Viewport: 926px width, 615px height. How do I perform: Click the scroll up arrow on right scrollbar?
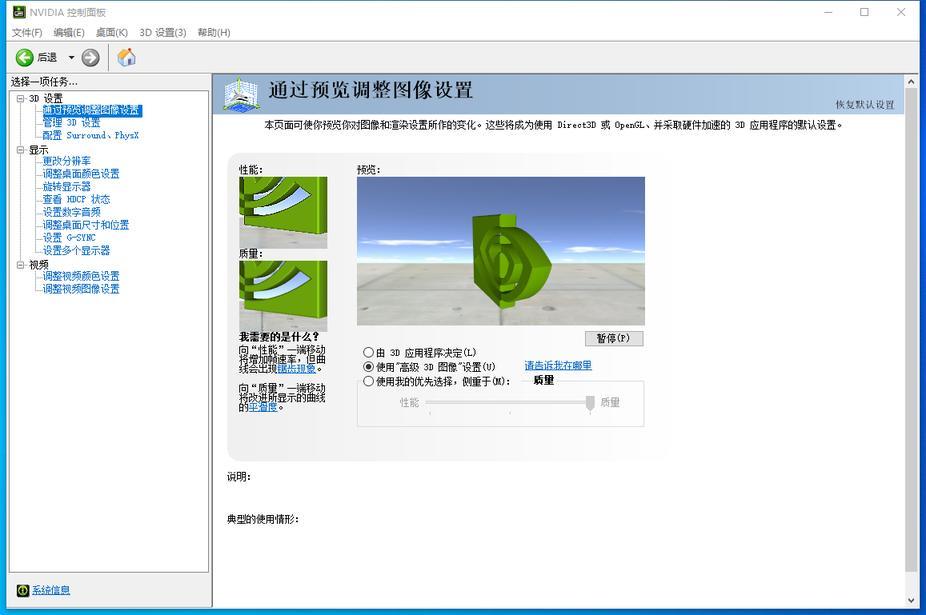[911, 82]
